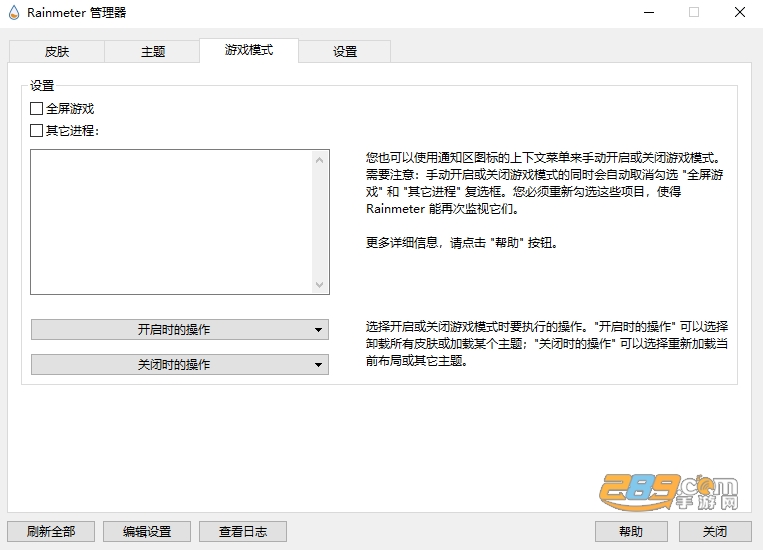The width and height of the screenshot is (763, 550).
Task: Click the 关闭 button
Action: (x=715, y=532)
